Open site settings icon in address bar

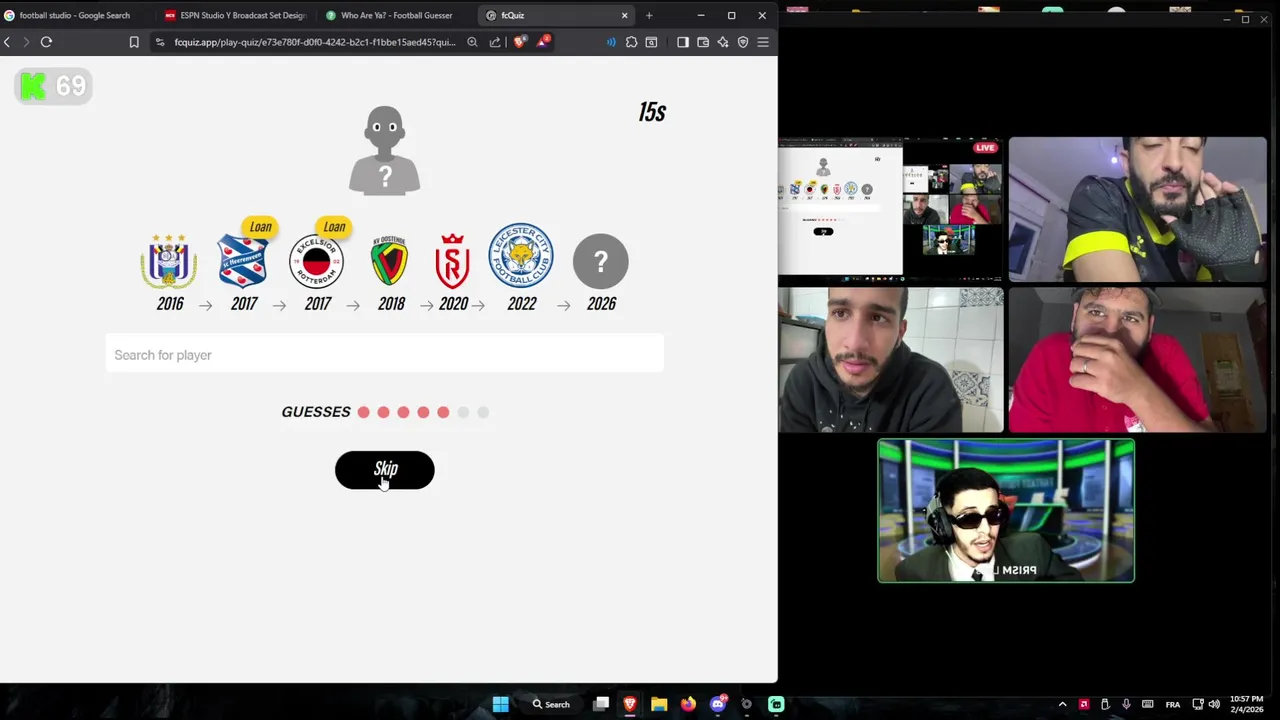pyautogui.click(x=159, y=42)
